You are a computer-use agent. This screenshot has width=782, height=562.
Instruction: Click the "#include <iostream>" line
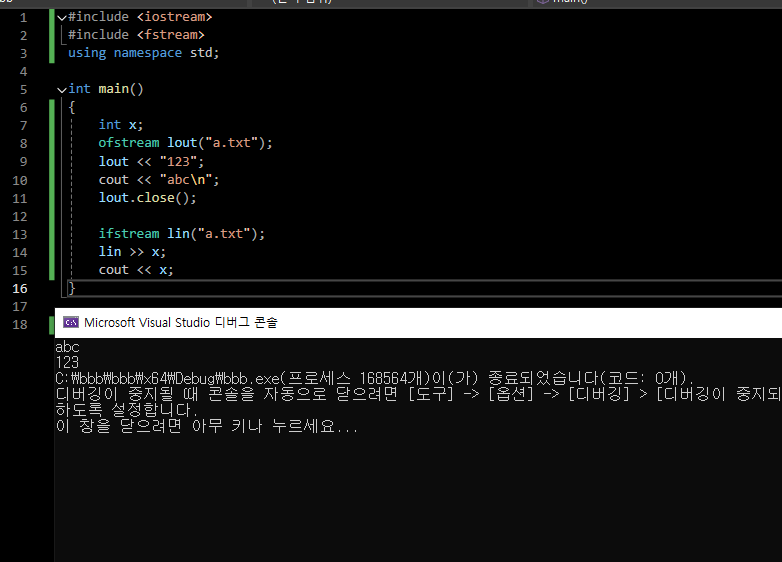pyautogui.click(x=140, y=17)
